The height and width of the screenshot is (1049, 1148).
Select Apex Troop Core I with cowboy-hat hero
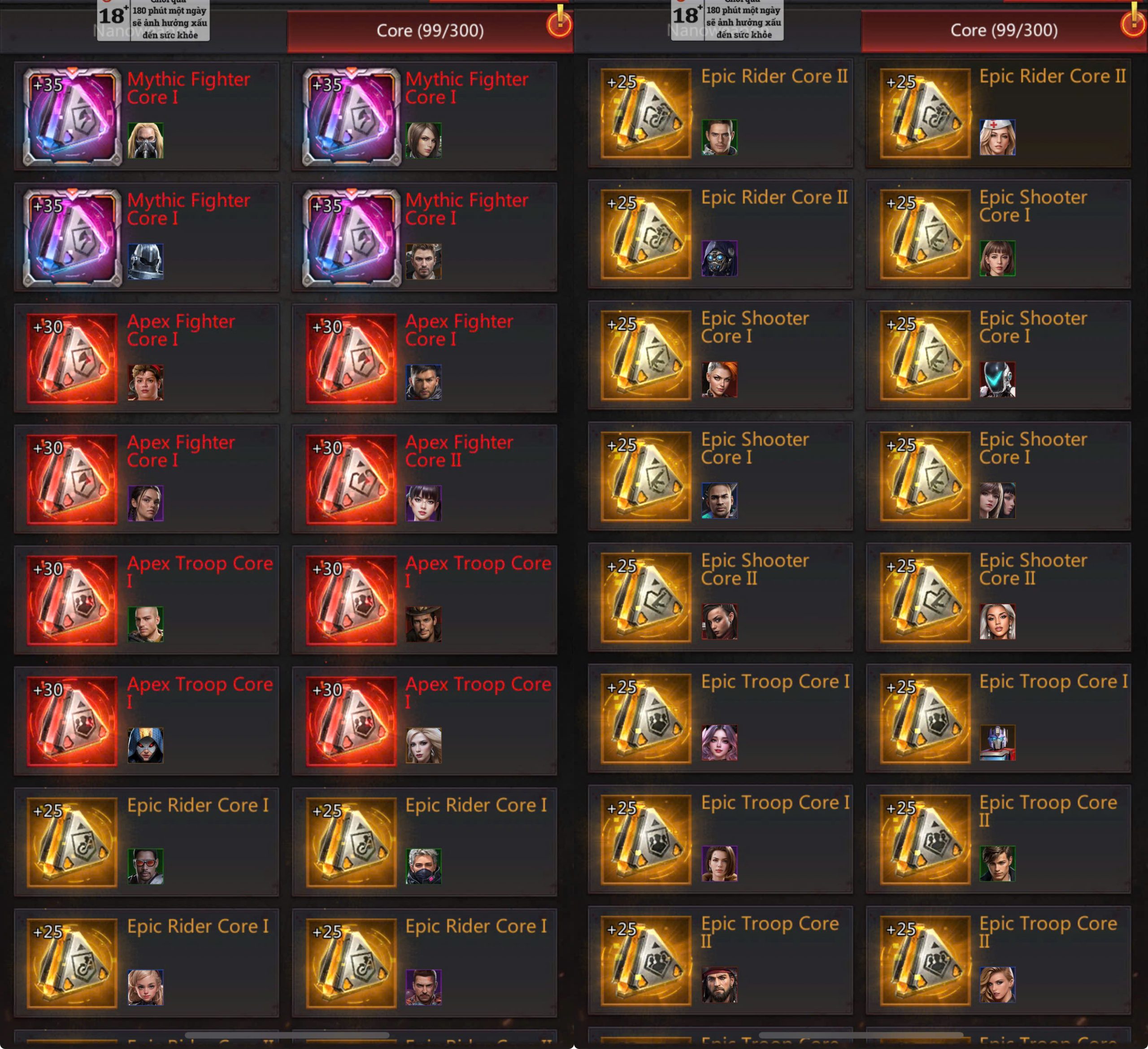pyautogui.click(x=424, y=600)
